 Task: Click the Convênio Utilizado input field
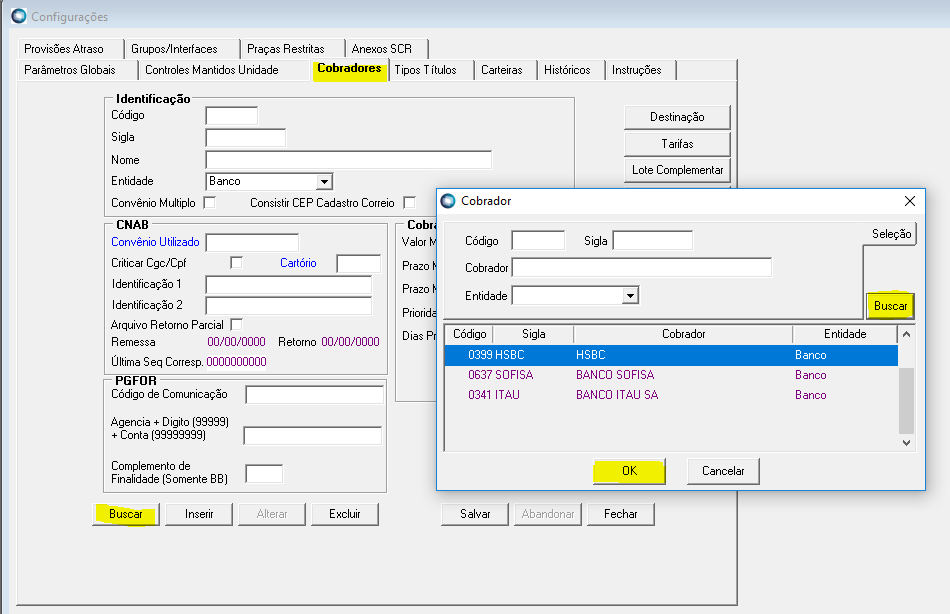point(253,242)
